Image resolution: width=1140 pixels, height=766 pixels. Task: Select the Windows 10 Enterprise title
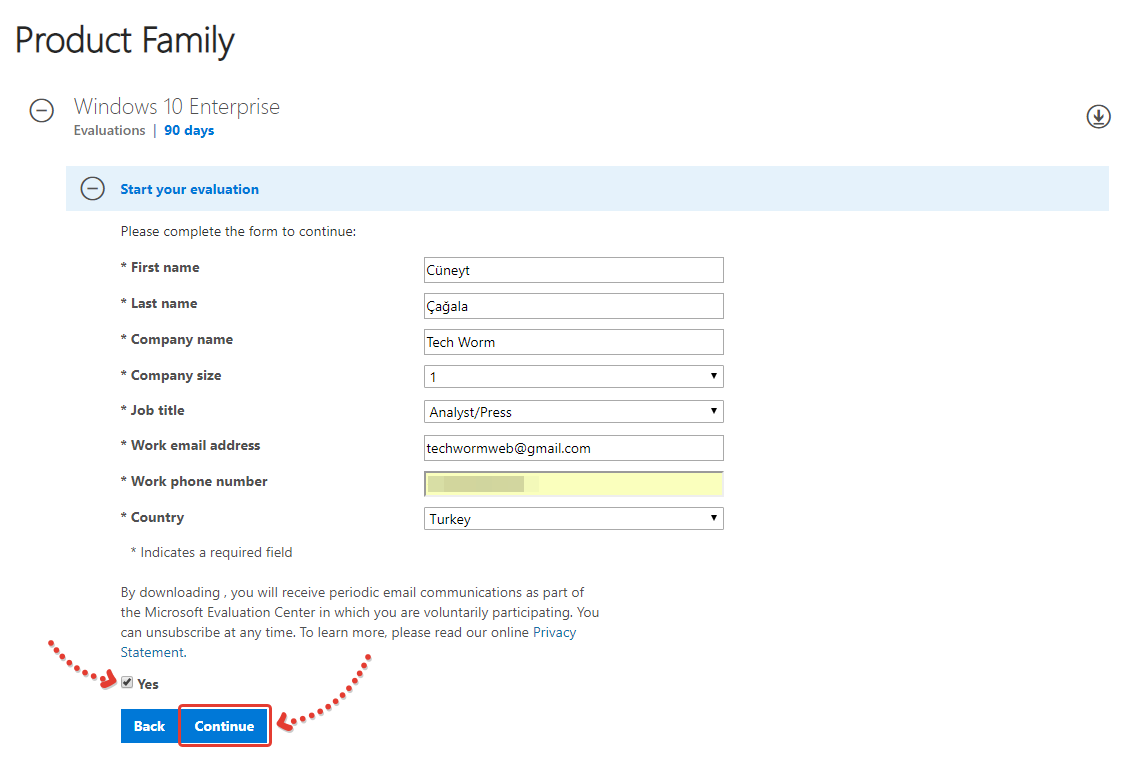(x=177, y=107)
